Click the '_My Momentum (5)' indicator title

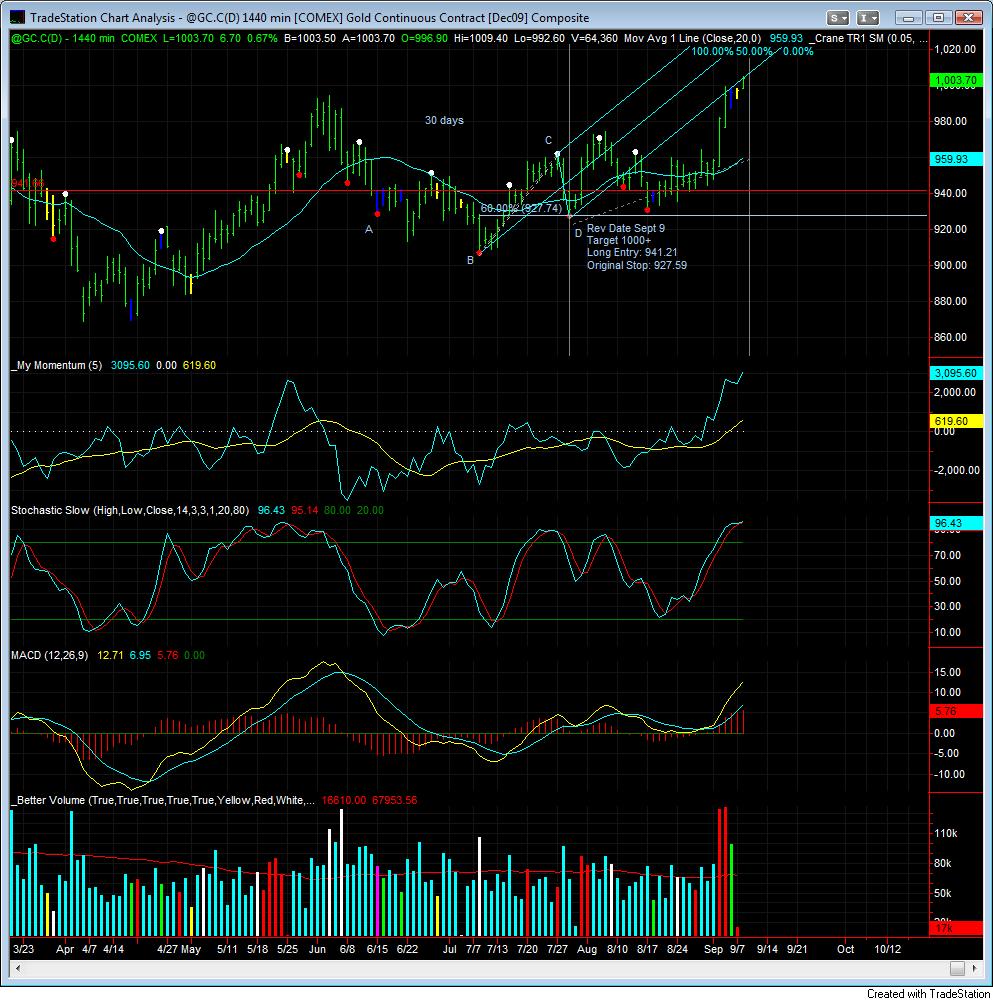point(57,365)
